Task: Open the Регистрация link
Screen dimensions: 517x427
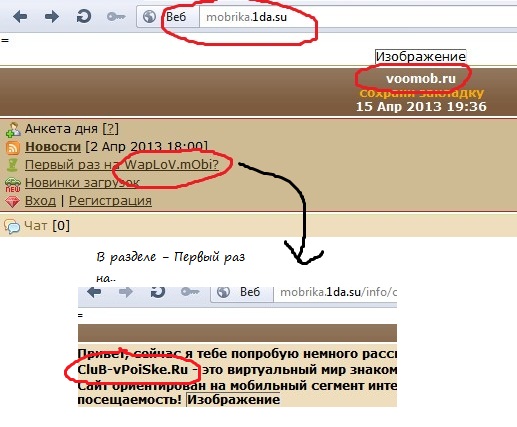Action: coord(110,201)
